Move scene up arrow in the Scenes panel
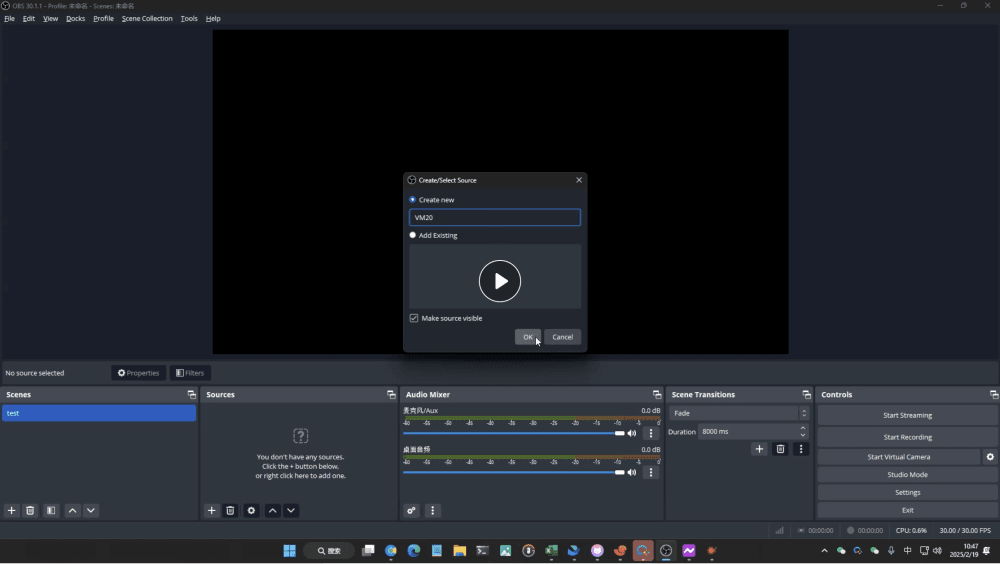 tap(73, 510)
